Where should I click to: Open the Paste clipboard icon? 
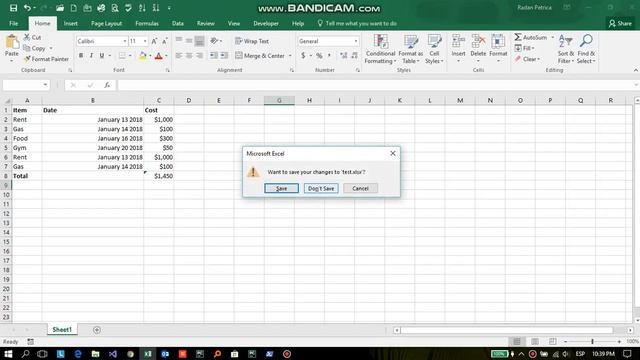click(x=12, y=42)
